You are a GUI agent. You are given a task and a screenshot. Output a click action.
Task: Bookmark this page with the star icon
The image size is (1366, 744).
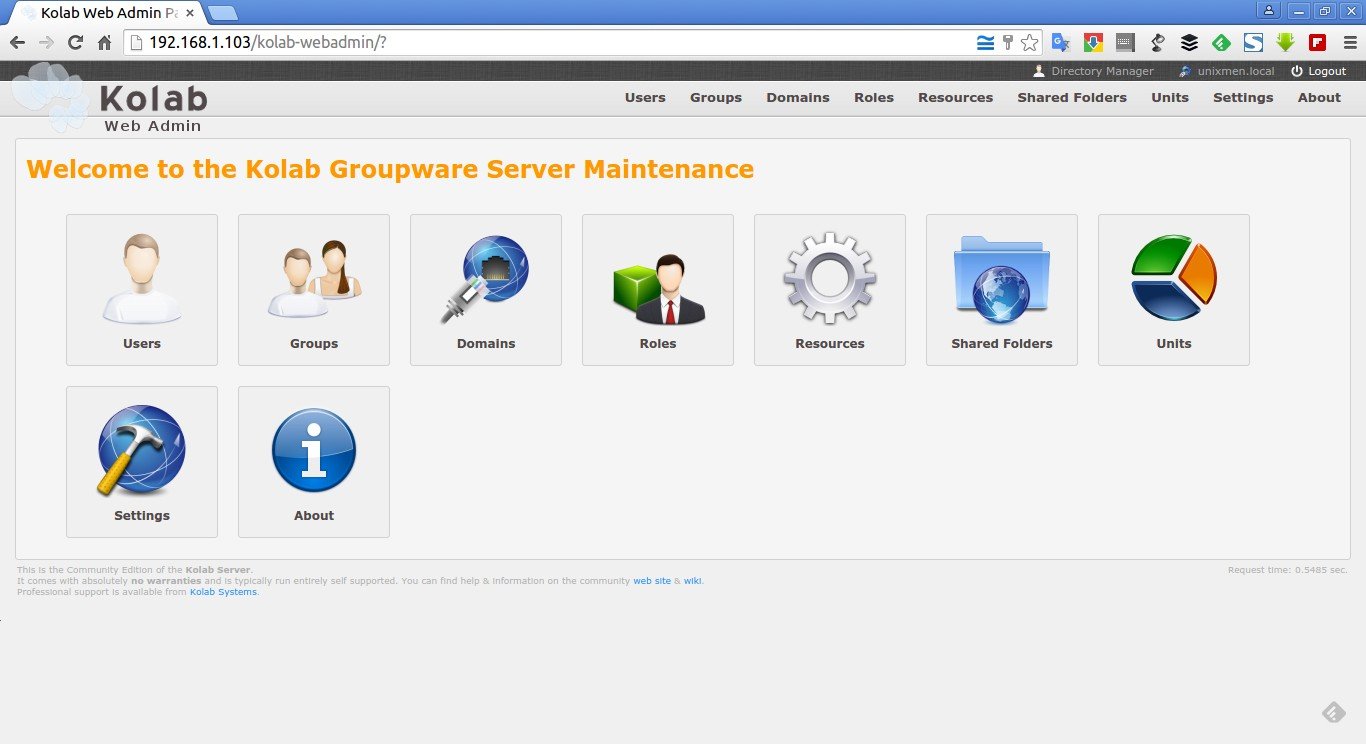click(1029, 43)
